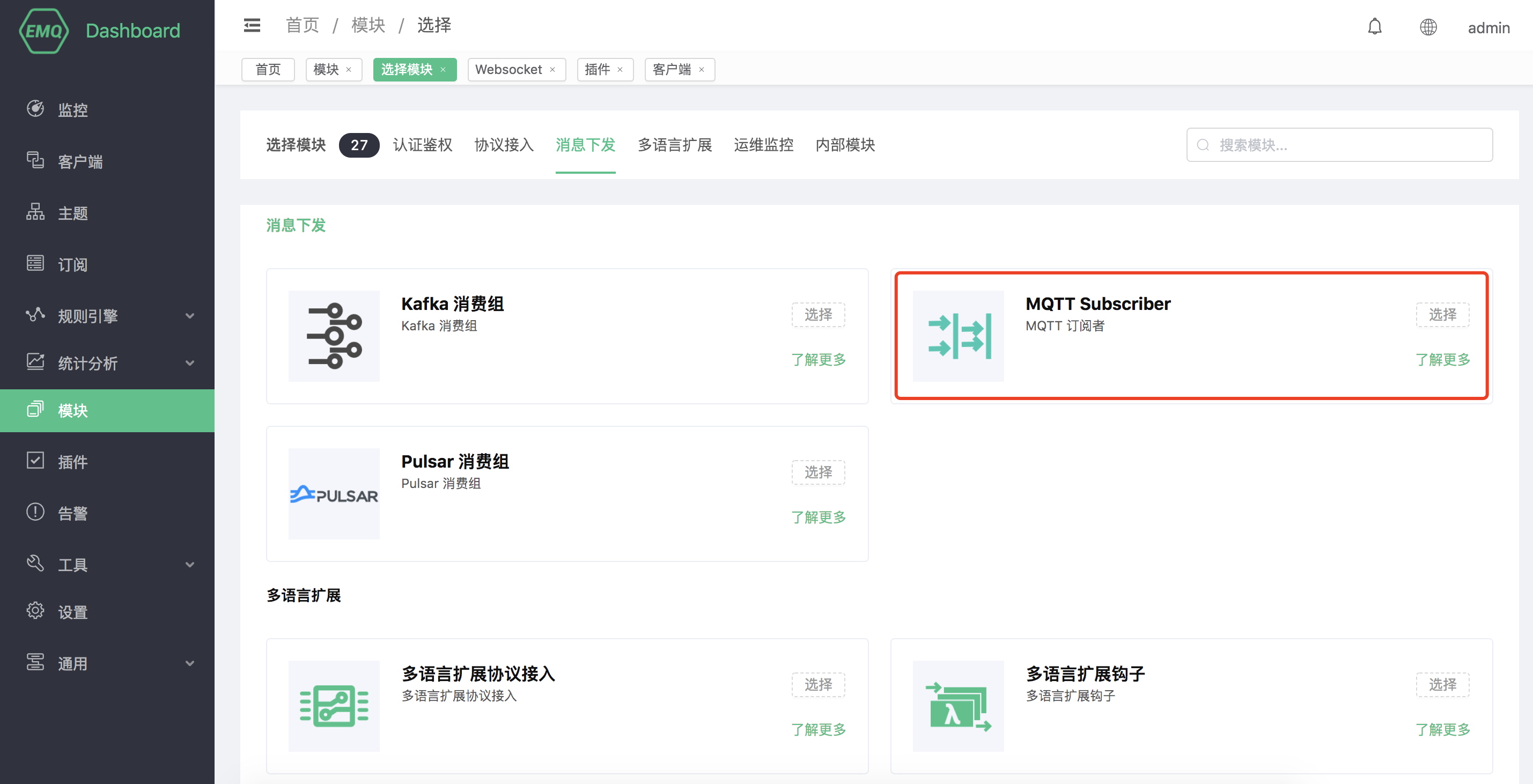1533x784 pixels.
Task: Open the 客户端 page tab
Action: [671, 70]
